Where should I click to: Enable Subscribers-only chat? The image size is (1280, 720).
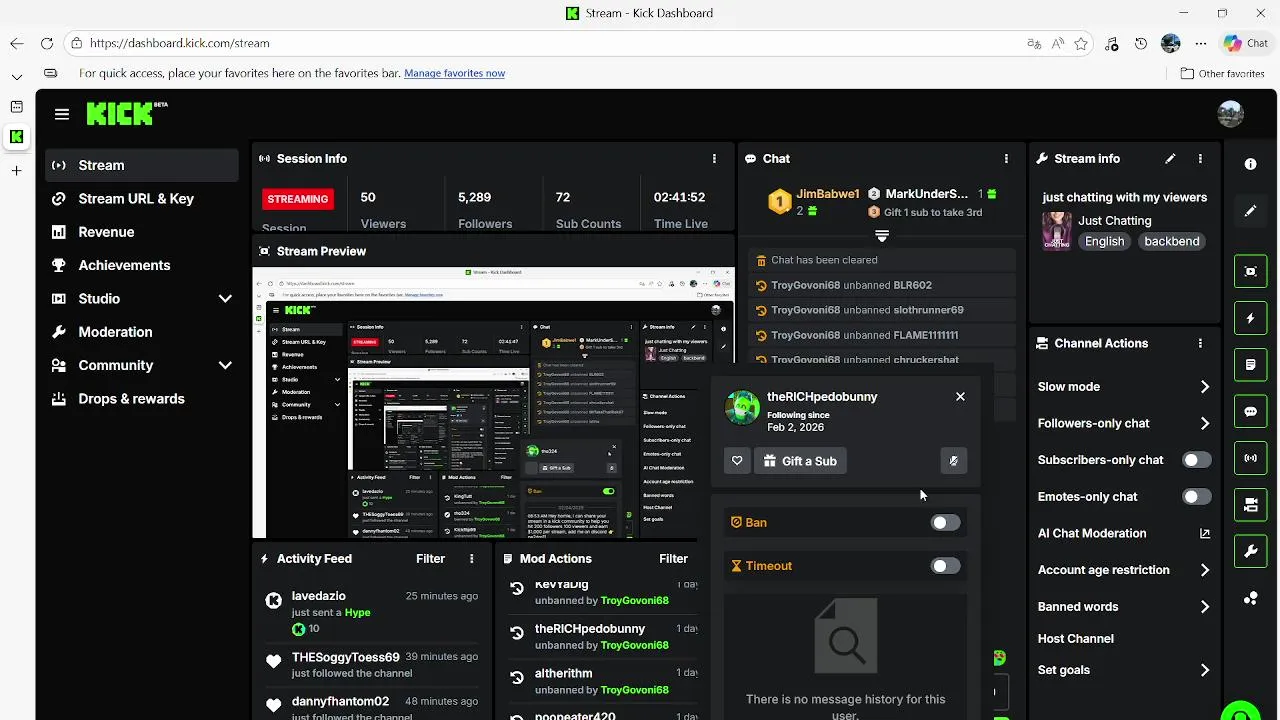[1196, 460]
